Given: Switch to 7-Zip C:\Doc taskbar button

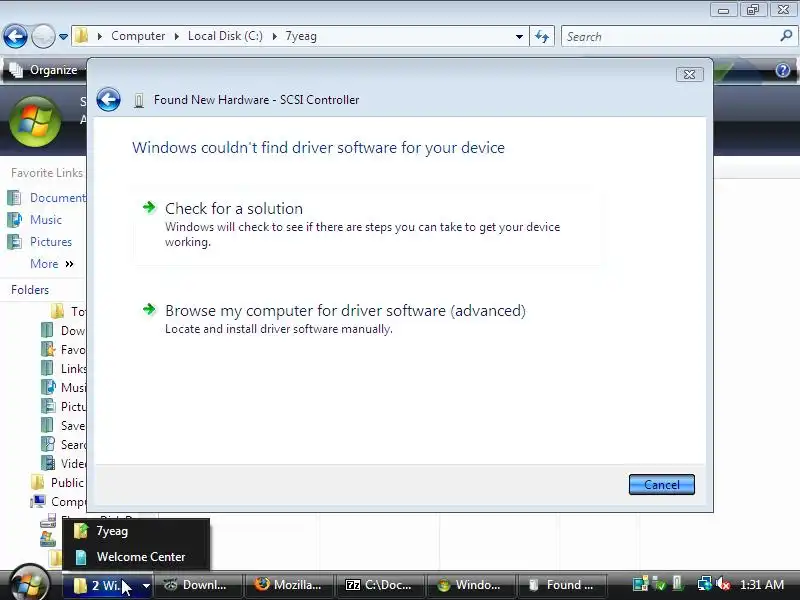Looking at the screenshot, I should [x=380, y=585].
